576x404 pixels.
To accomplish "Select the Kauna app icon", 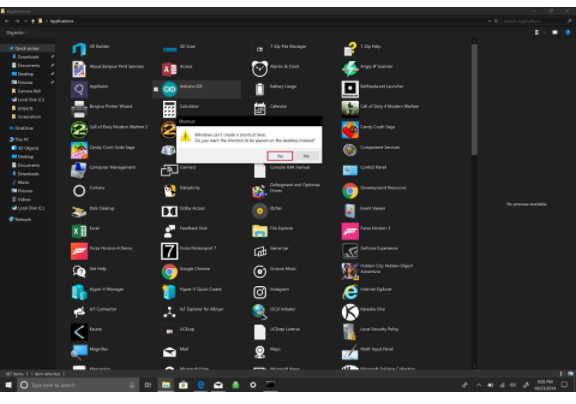I will point(79,332).
